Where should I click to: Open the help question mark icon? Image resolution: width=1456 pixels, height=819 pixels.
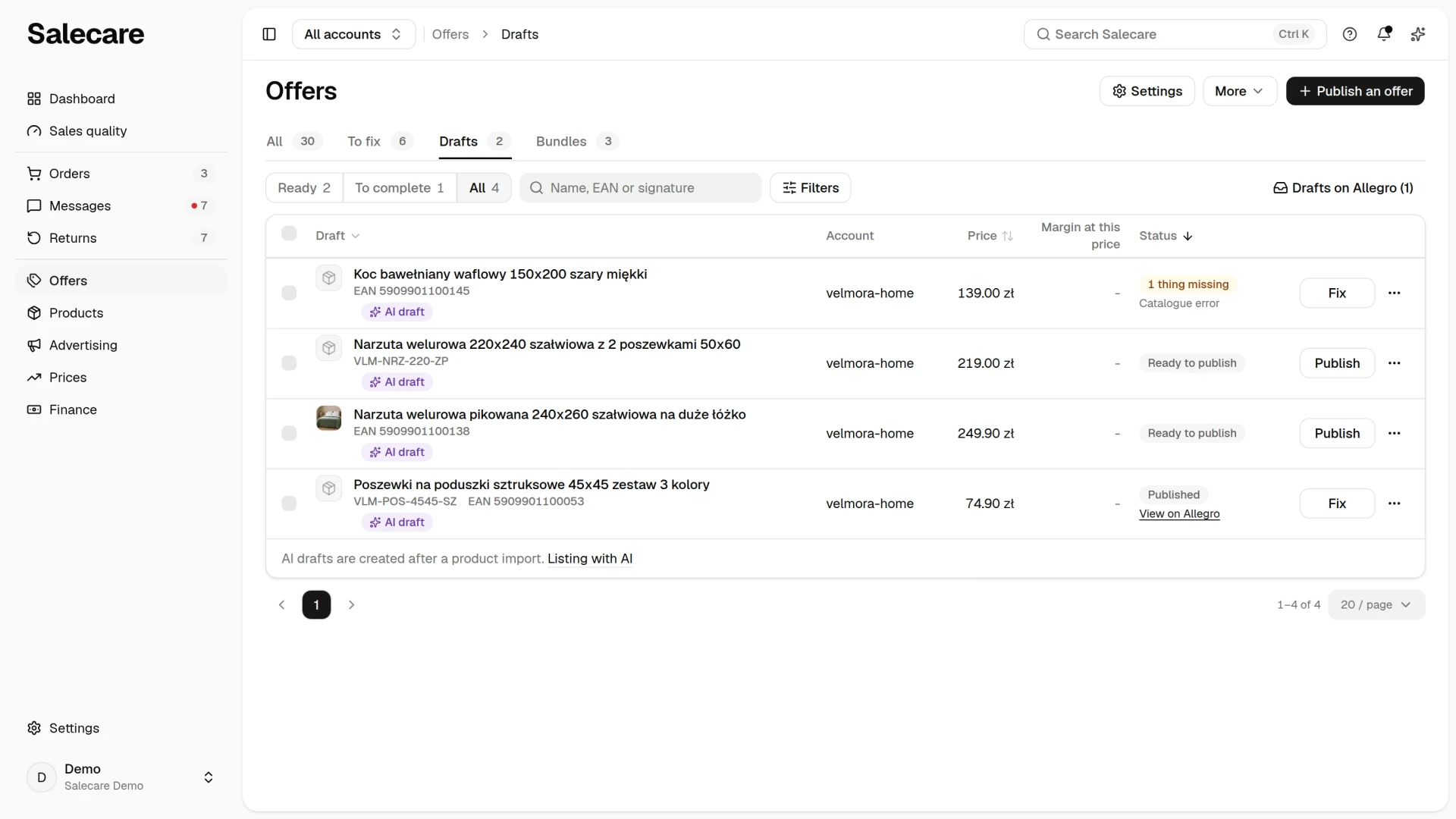[1350, 34]
